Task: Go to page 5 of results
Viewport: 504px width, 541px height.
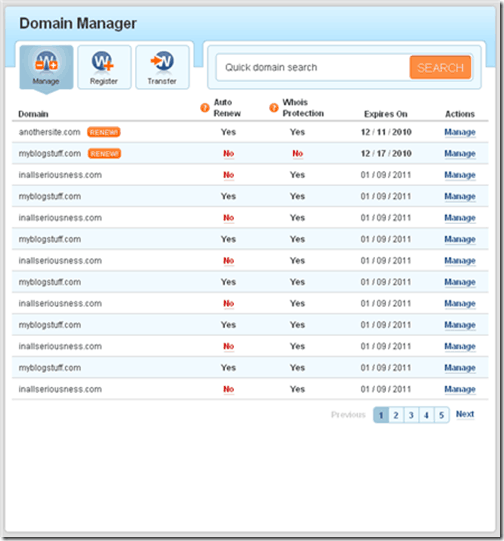Action: tap(442, 415)
